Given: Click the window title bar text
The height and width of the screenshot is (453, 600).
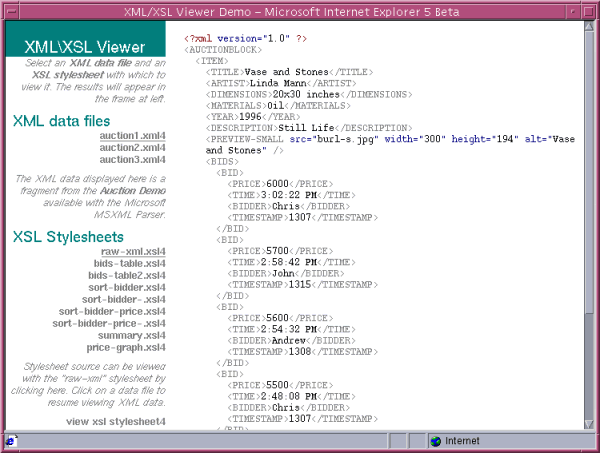Looking at the screenshot, I should coord(292,12).
